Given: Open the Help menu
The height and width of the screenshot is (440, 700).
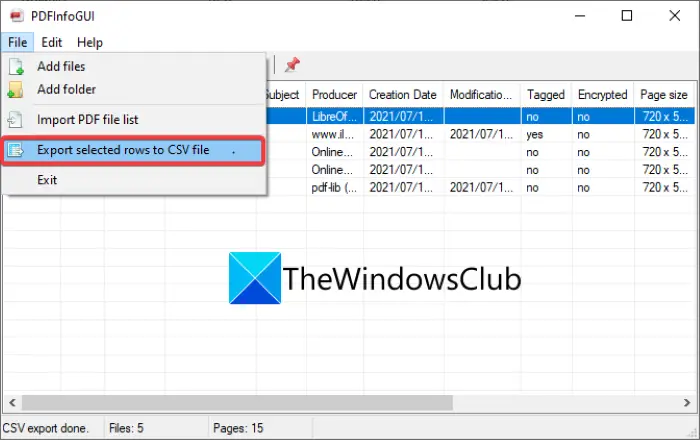Looking at the screenshot, I should 90,42.
